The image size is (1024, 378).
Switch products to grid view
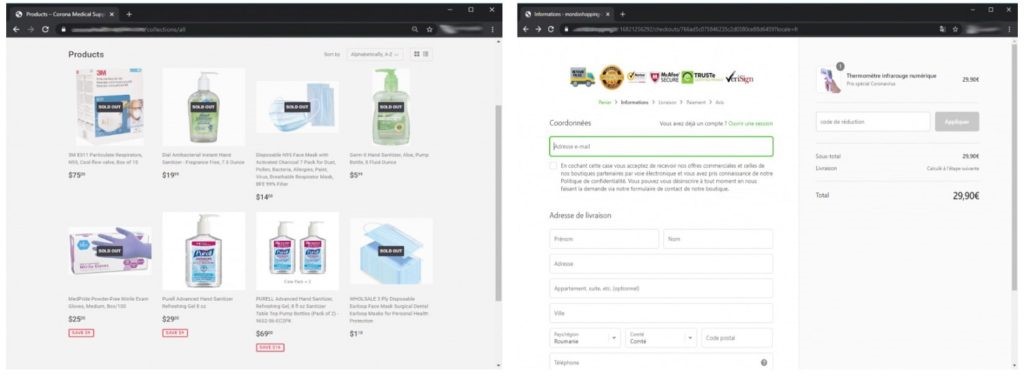tap(417, 54)
